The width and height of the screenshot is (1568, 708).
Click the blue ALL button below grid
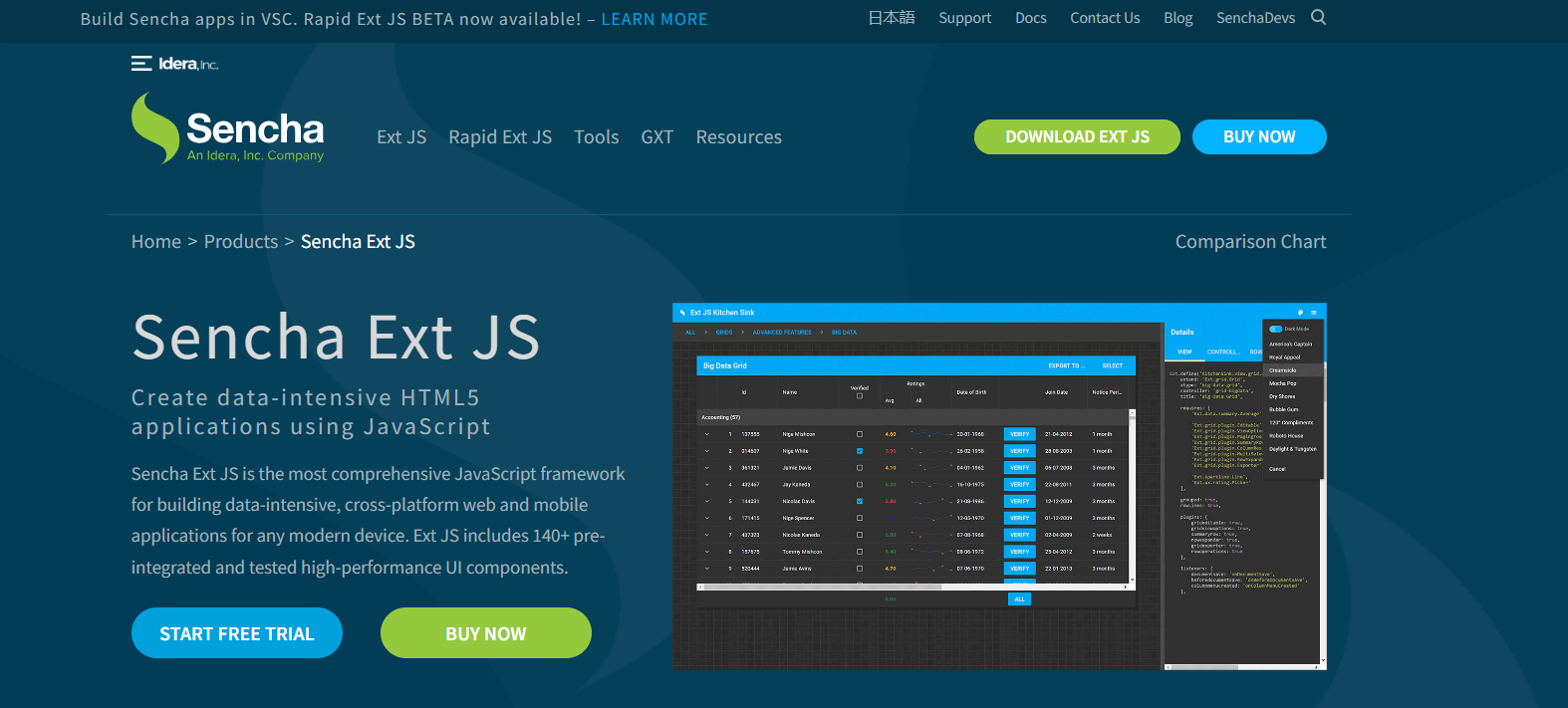1019,599
